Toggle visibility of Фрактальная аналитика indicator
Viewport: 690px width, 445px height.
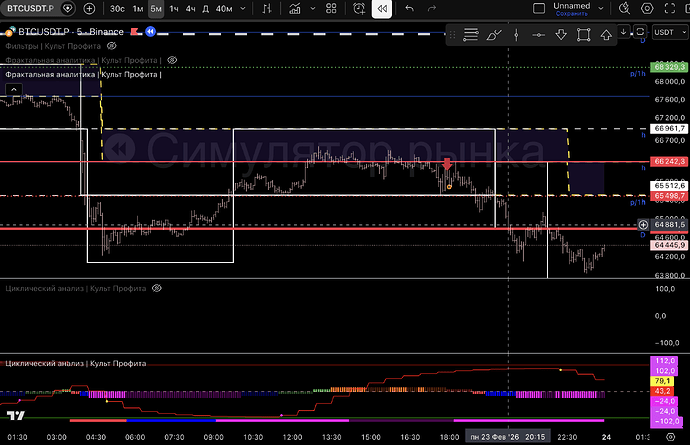(x=172, y=60)
